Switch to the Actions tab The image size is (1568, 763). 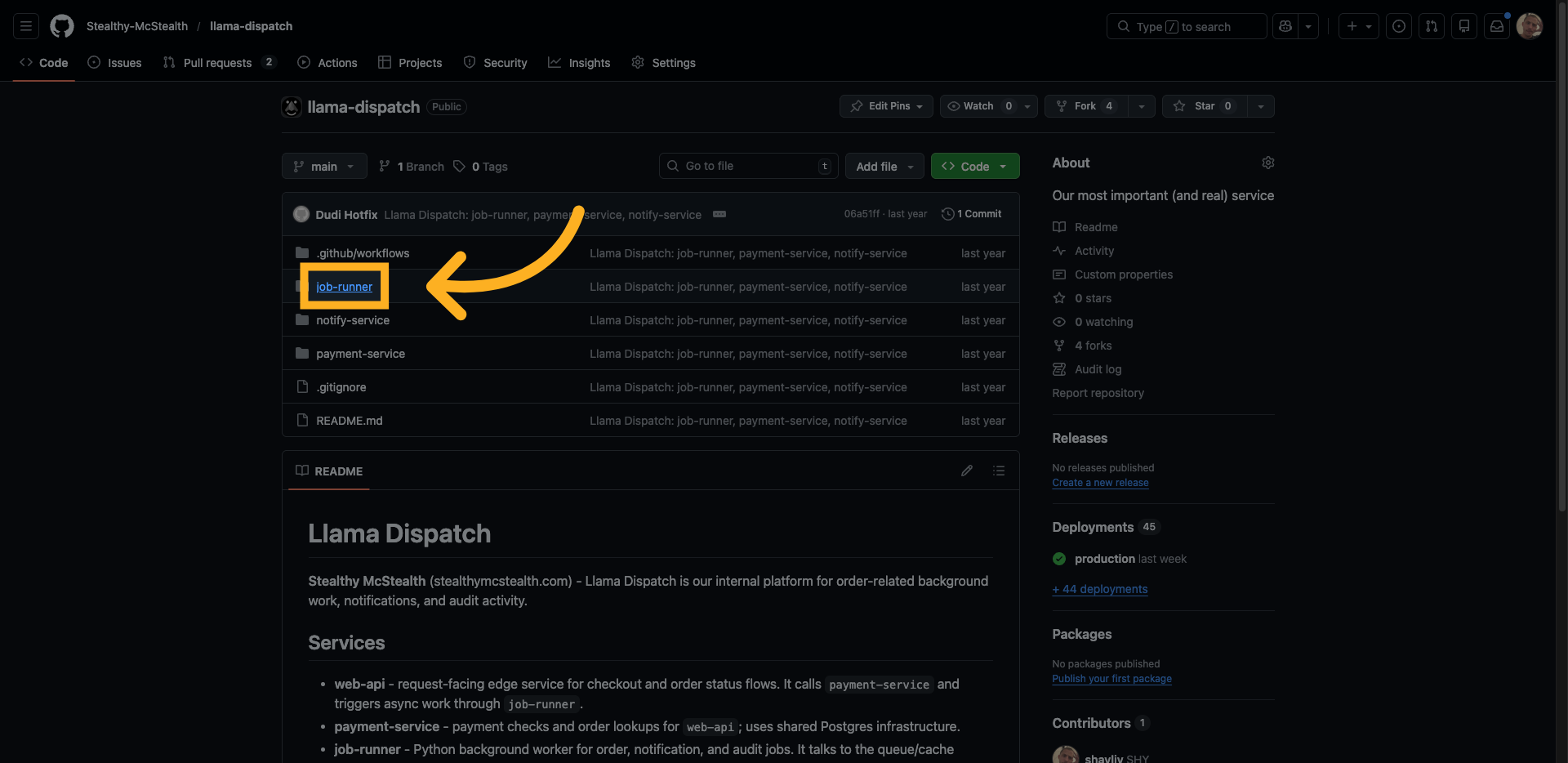pyautogui.click(x=327, y=63)
